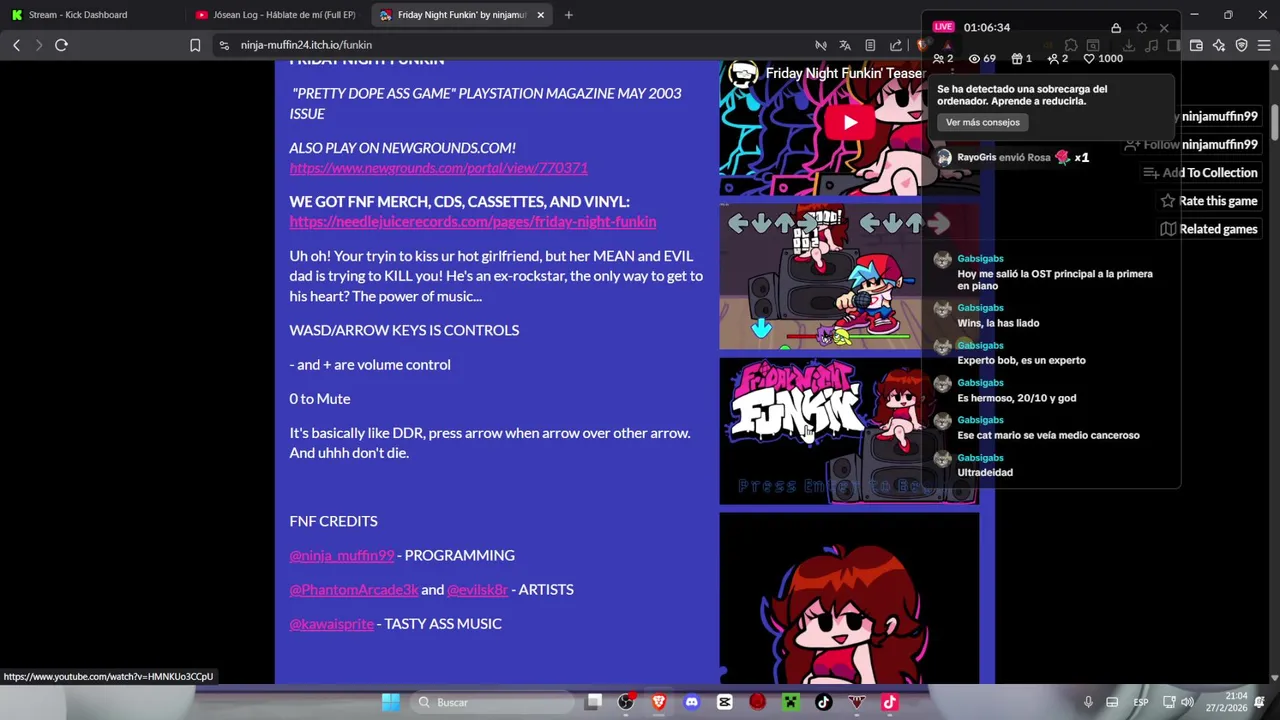Open the needlejuicerecords merch link

tap(473, 222)
